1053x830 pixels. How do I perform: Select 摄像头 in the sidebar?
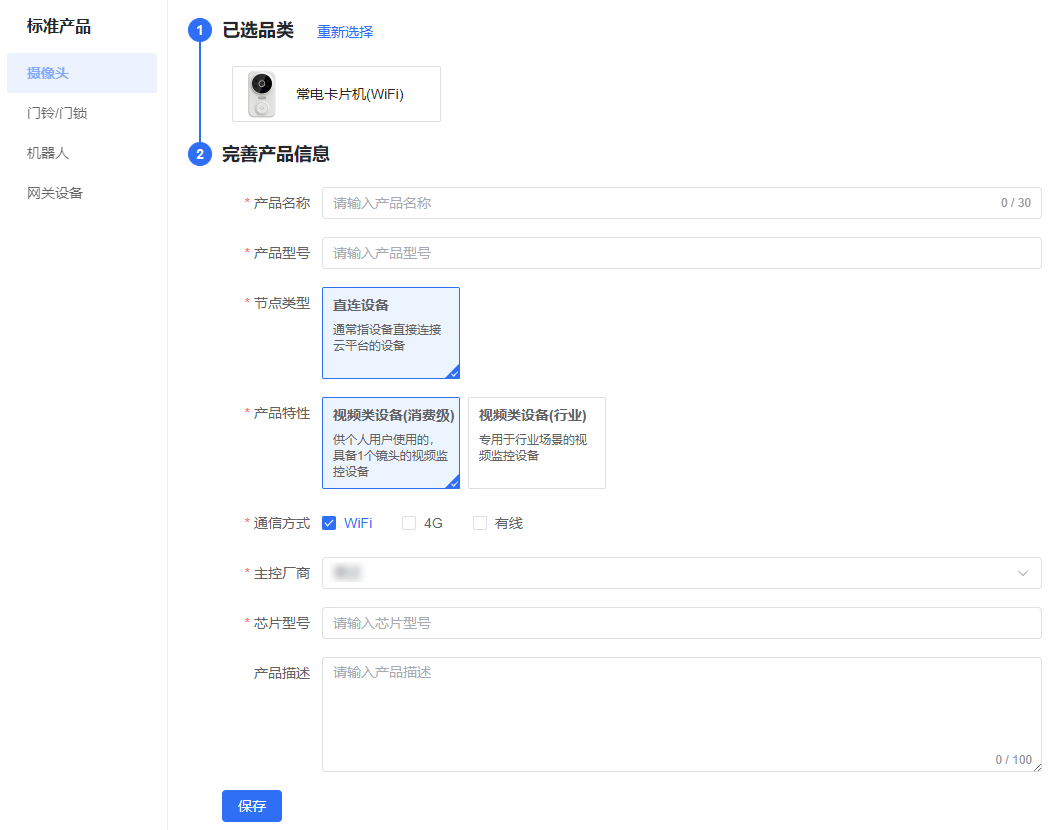82,73
